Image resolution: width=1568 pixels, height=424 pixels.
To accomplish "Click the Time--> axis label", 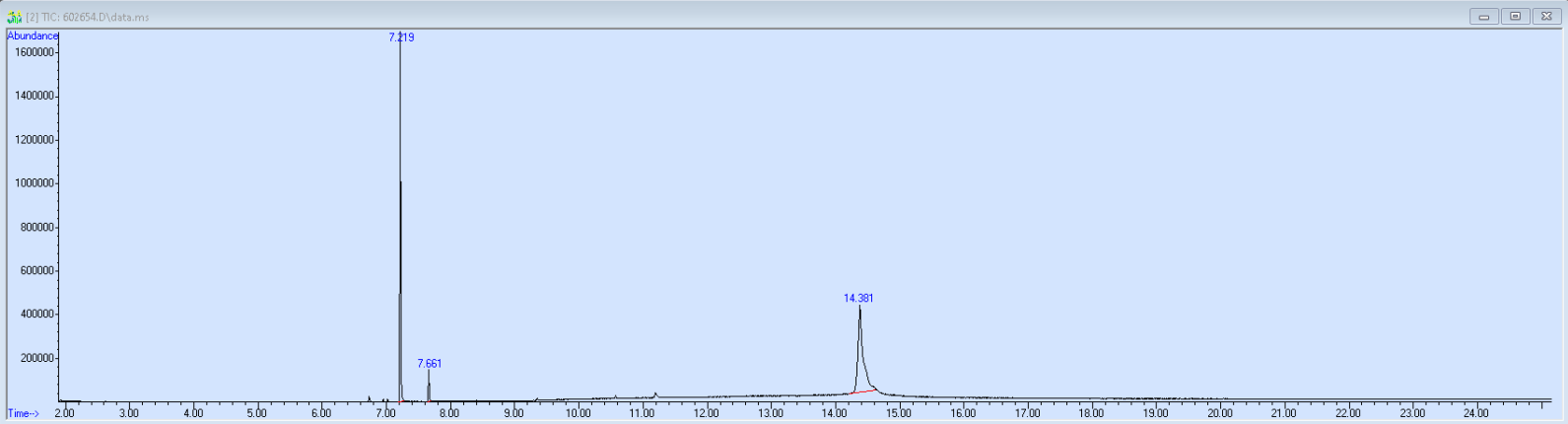I will pyautogui.click(x=24, y=414).
